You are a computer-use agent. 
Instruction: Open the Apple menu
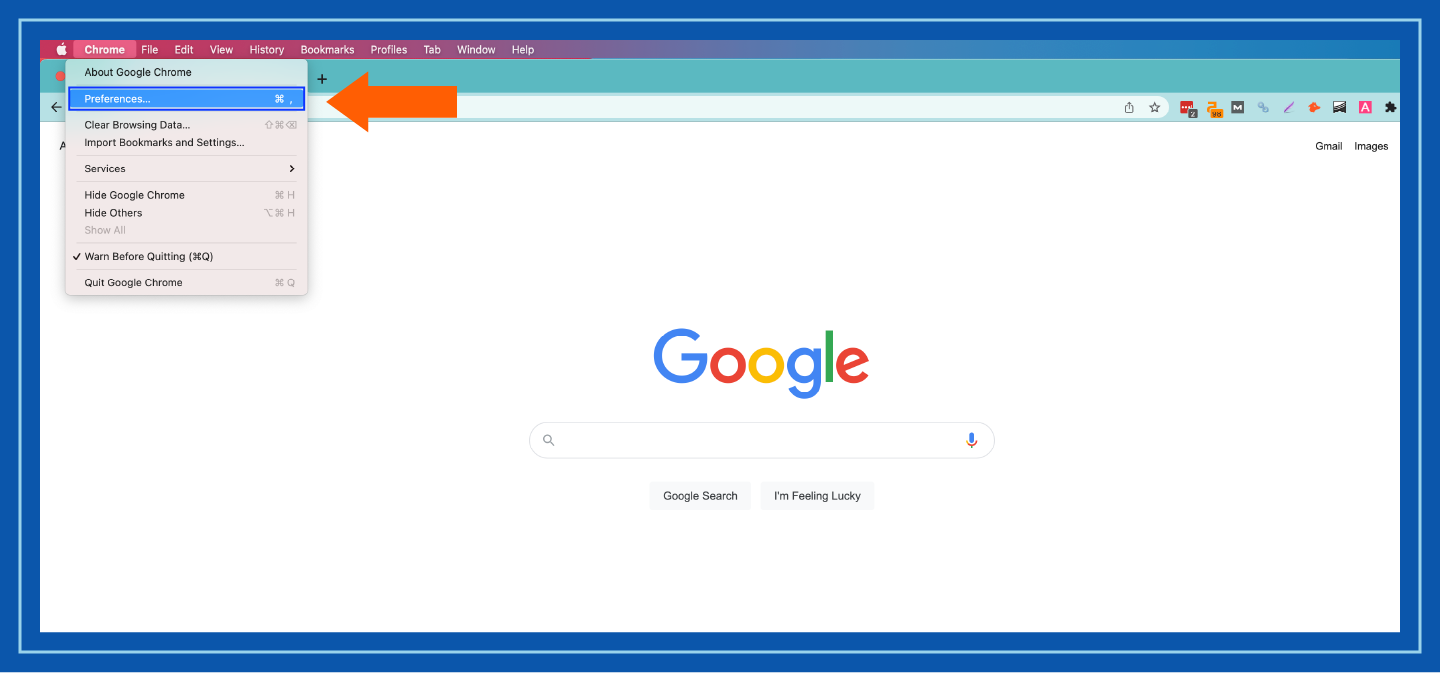tap(60, 49)
